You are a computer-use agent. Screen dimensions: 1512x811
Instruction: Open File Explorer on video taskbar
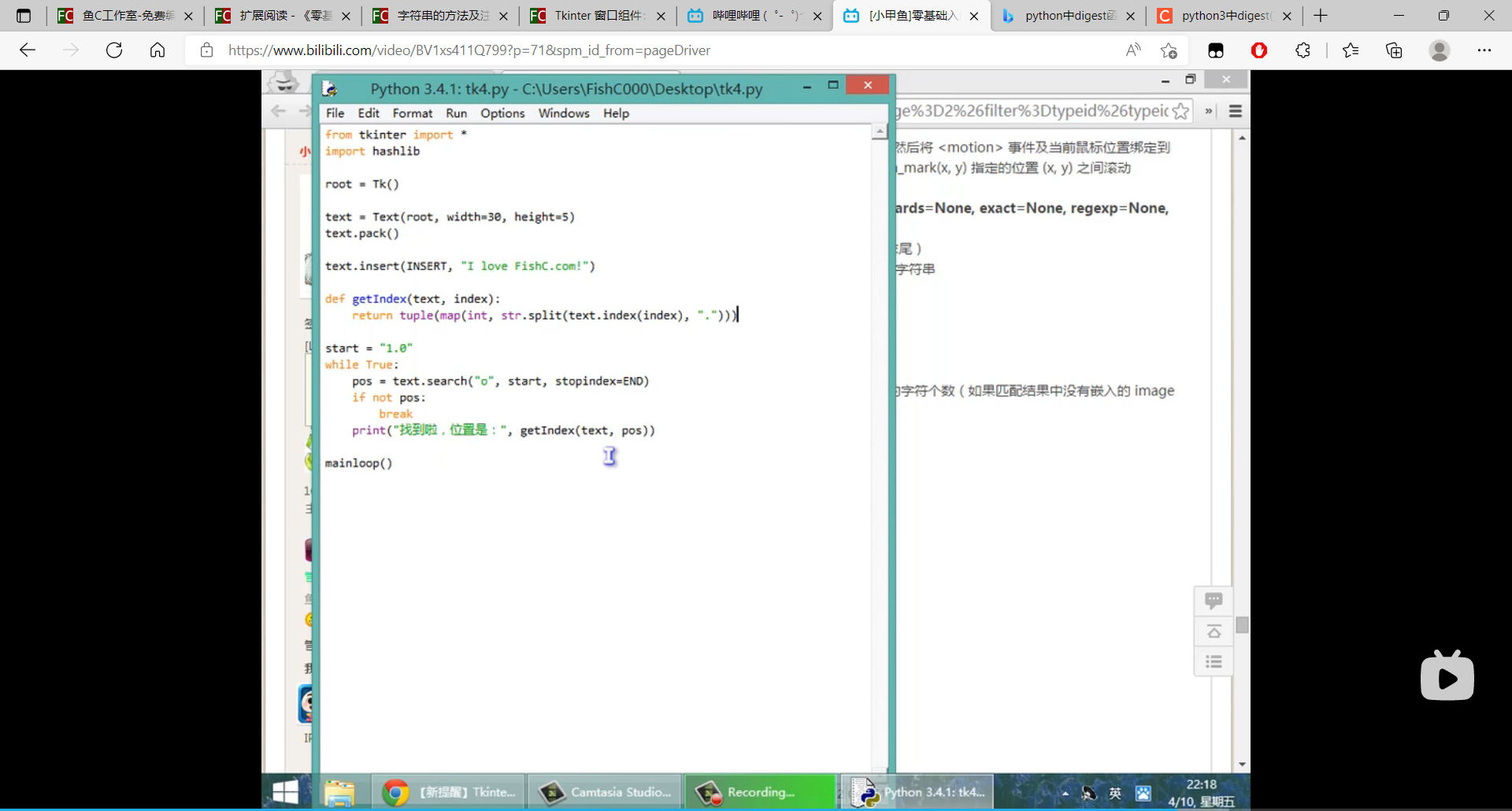tap(339, 792)
